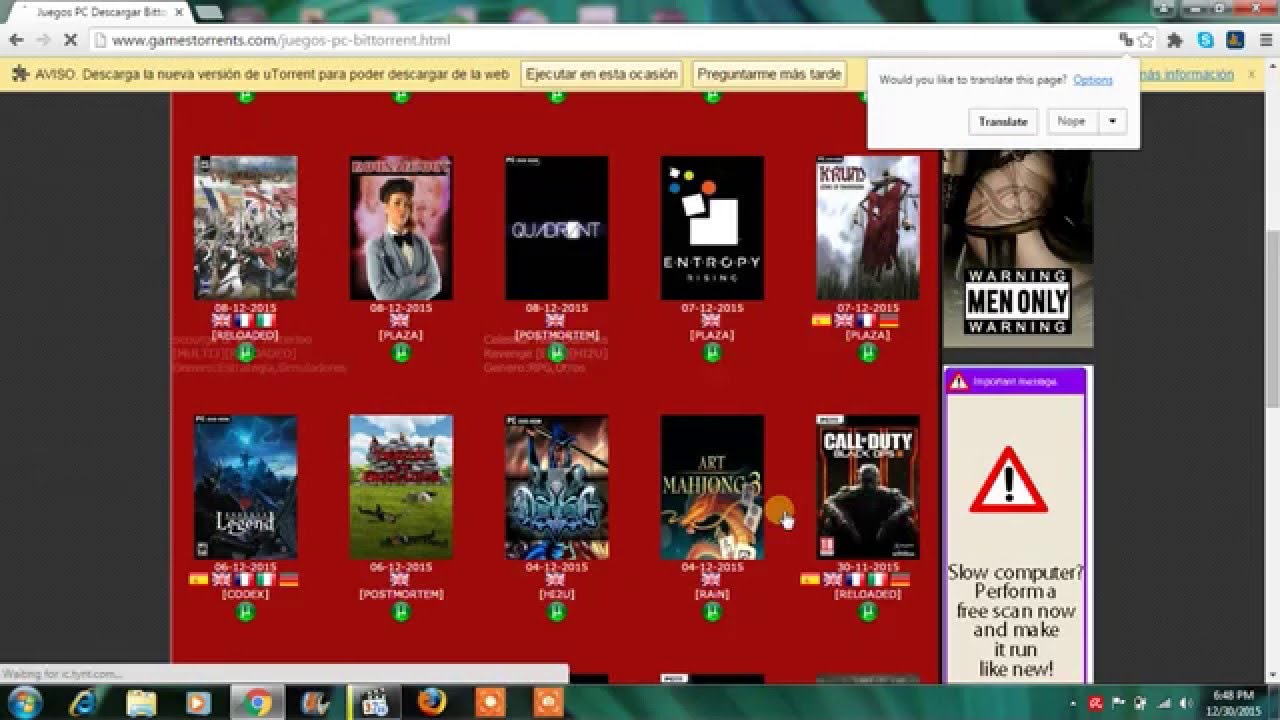The height and width of the screenshot is (720, 1280).
Task: Open the Entropy Rising game cover
Action: click(x=712, y=228)
